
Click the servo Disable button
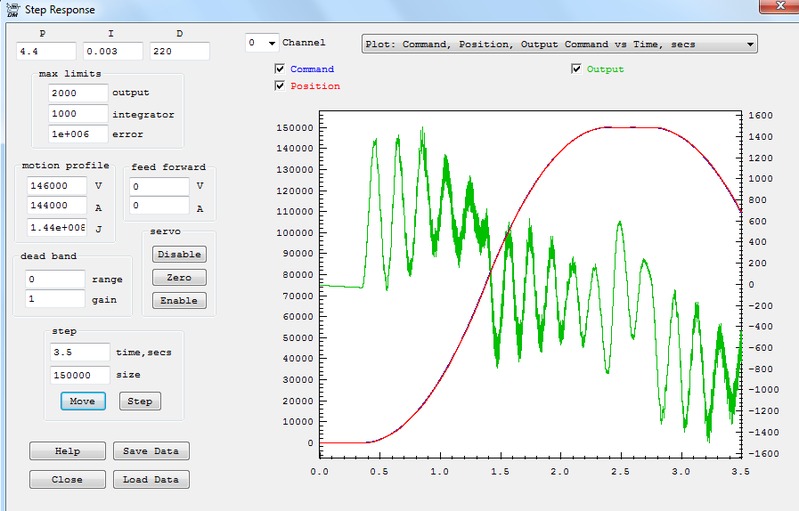179,254
